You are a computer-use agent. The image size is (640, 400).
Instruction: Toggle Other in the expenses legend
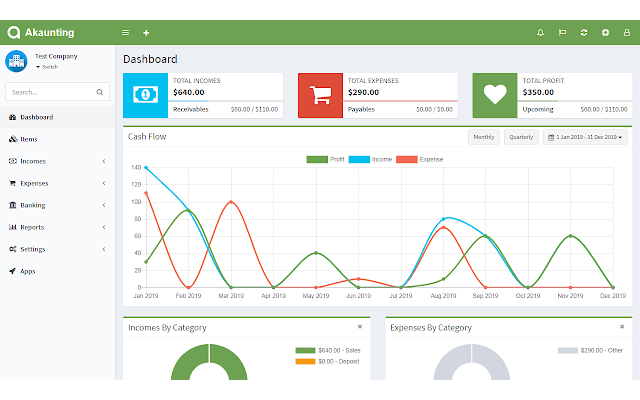pyautogui.click(x=590, y=350)
